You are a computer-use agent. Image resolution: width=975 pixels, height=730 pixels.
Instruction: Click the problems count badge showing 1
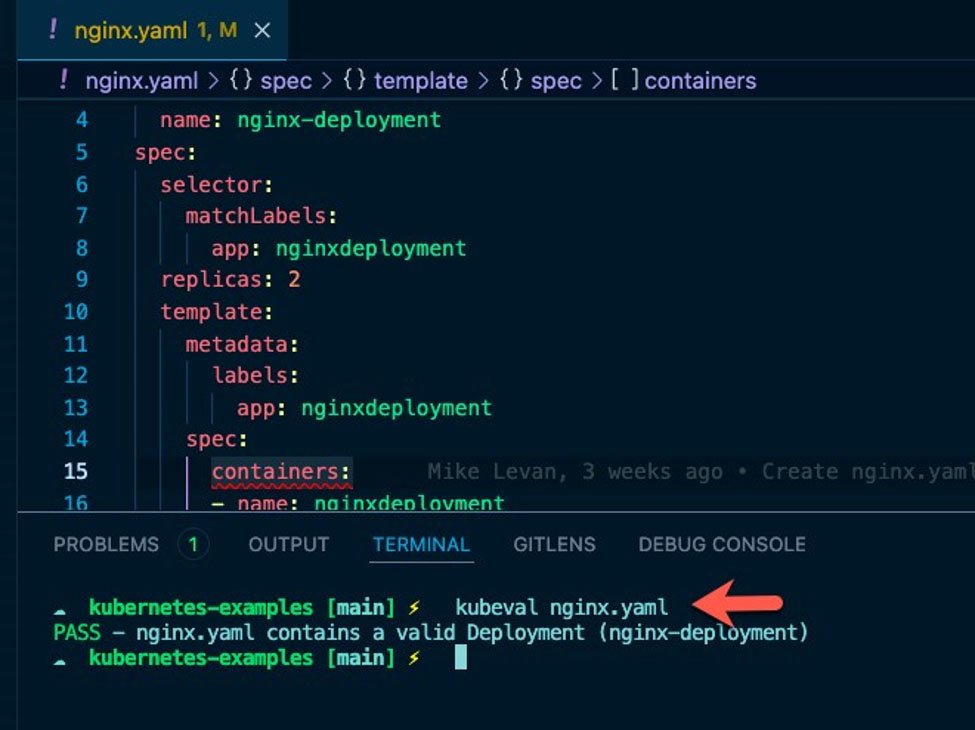click(x=193, y=545)
